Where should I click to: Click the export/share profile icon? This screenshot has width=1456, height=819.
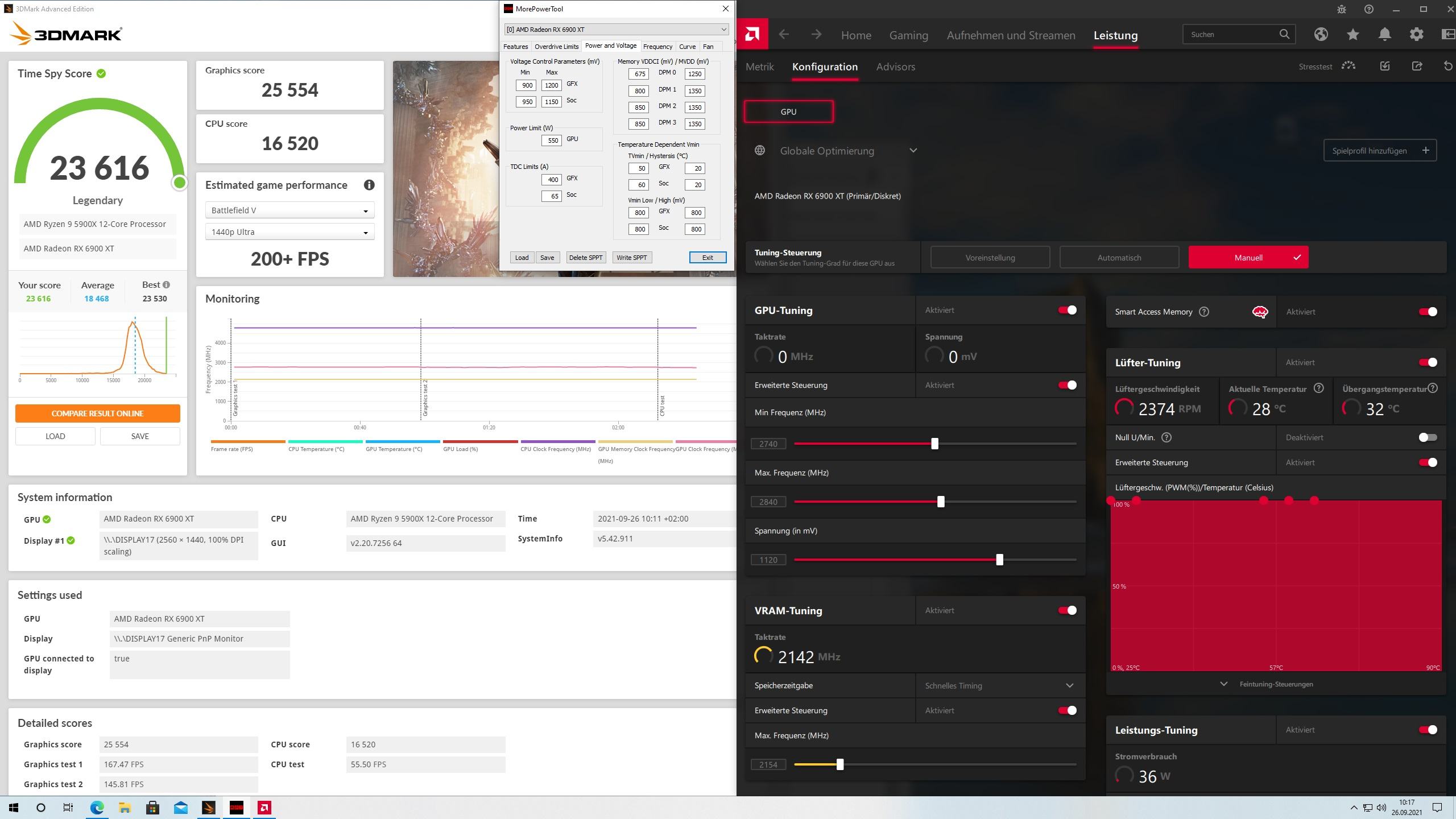point(1417,66)
